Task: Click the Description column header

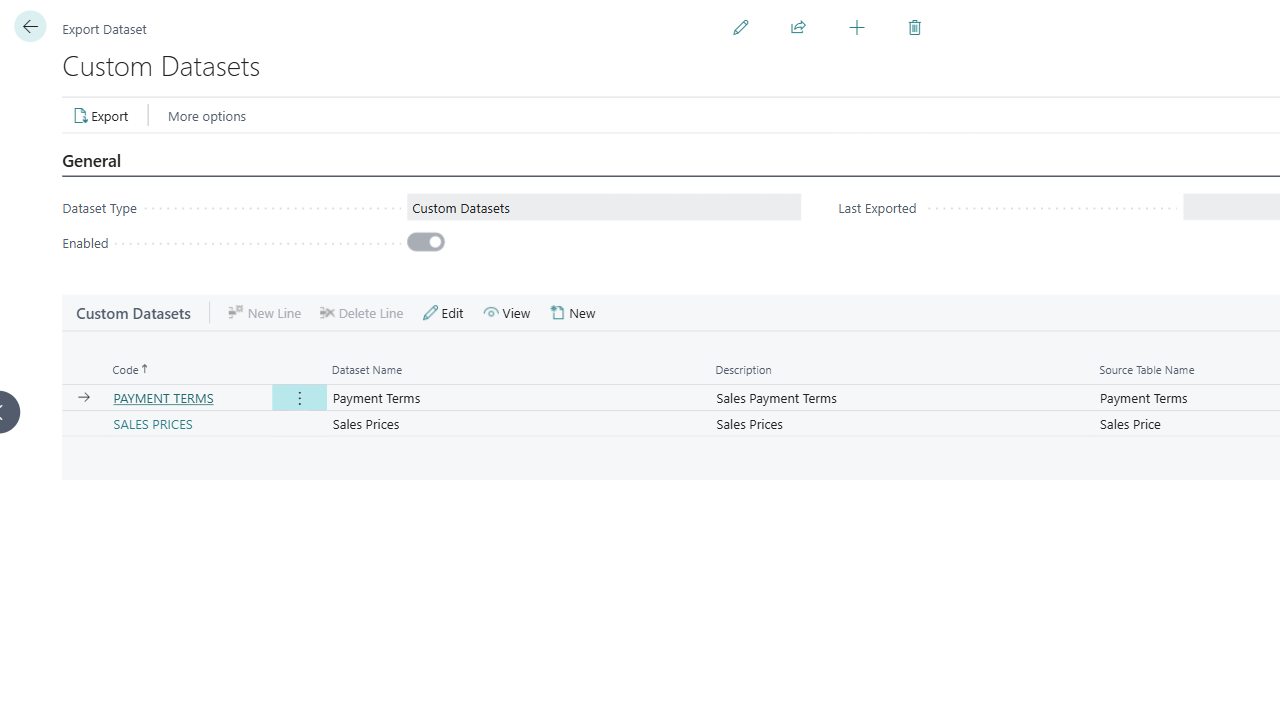Action: coord(744,370)
